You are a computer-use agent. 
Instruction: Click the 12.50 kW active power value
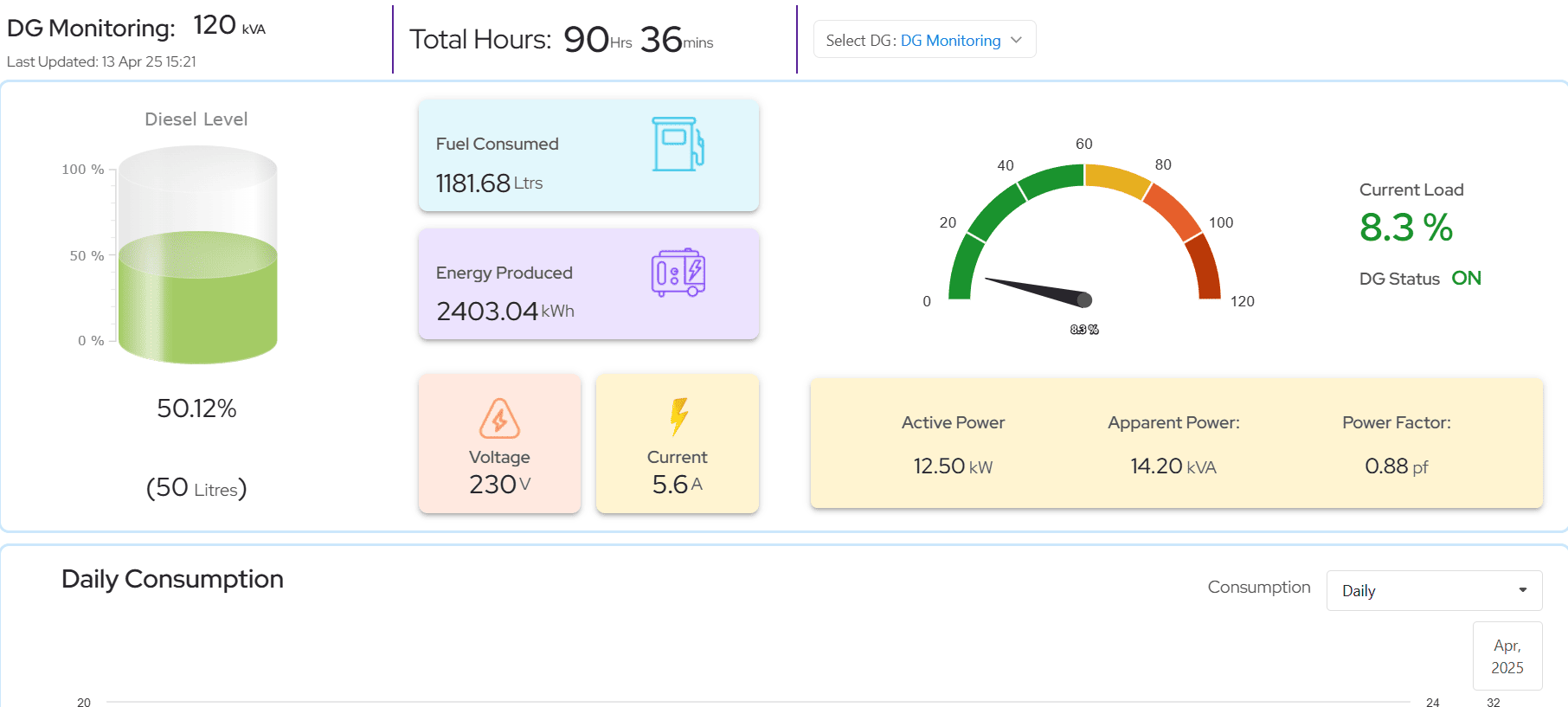pyautogui.click(x=953, y=466)
